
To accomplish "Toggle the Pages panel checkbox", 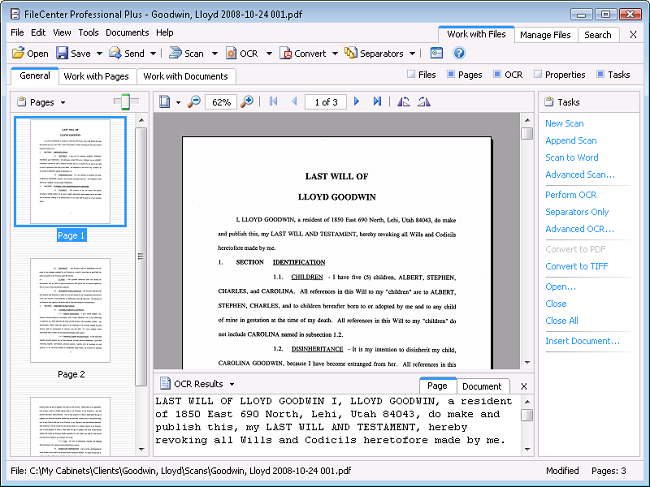I will pyautogui.click(x=451, y=75).
